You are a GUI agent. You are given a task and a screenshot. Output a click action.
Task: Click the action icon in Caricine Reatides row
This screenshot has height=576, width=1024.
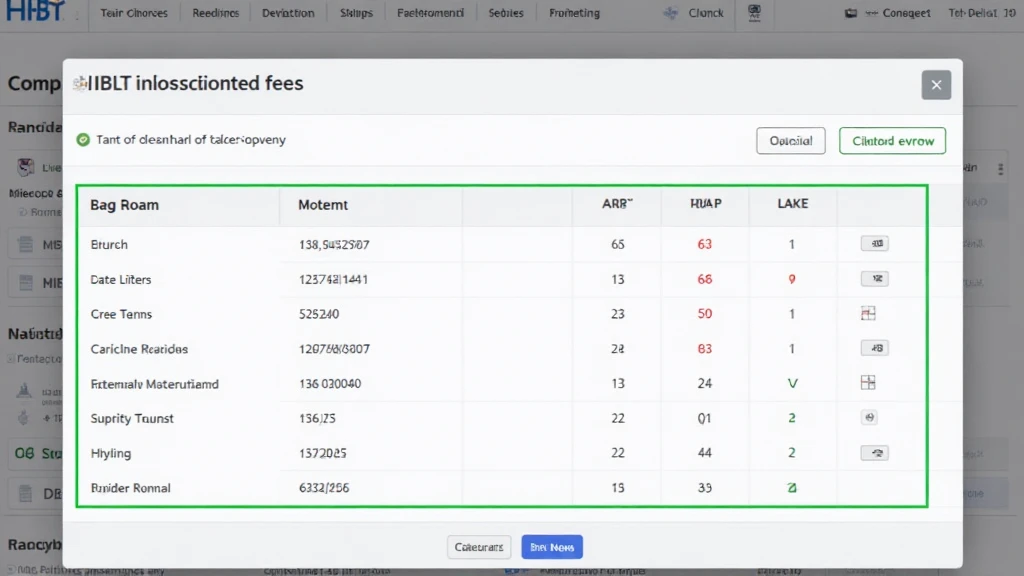click(x=874, y=349)
